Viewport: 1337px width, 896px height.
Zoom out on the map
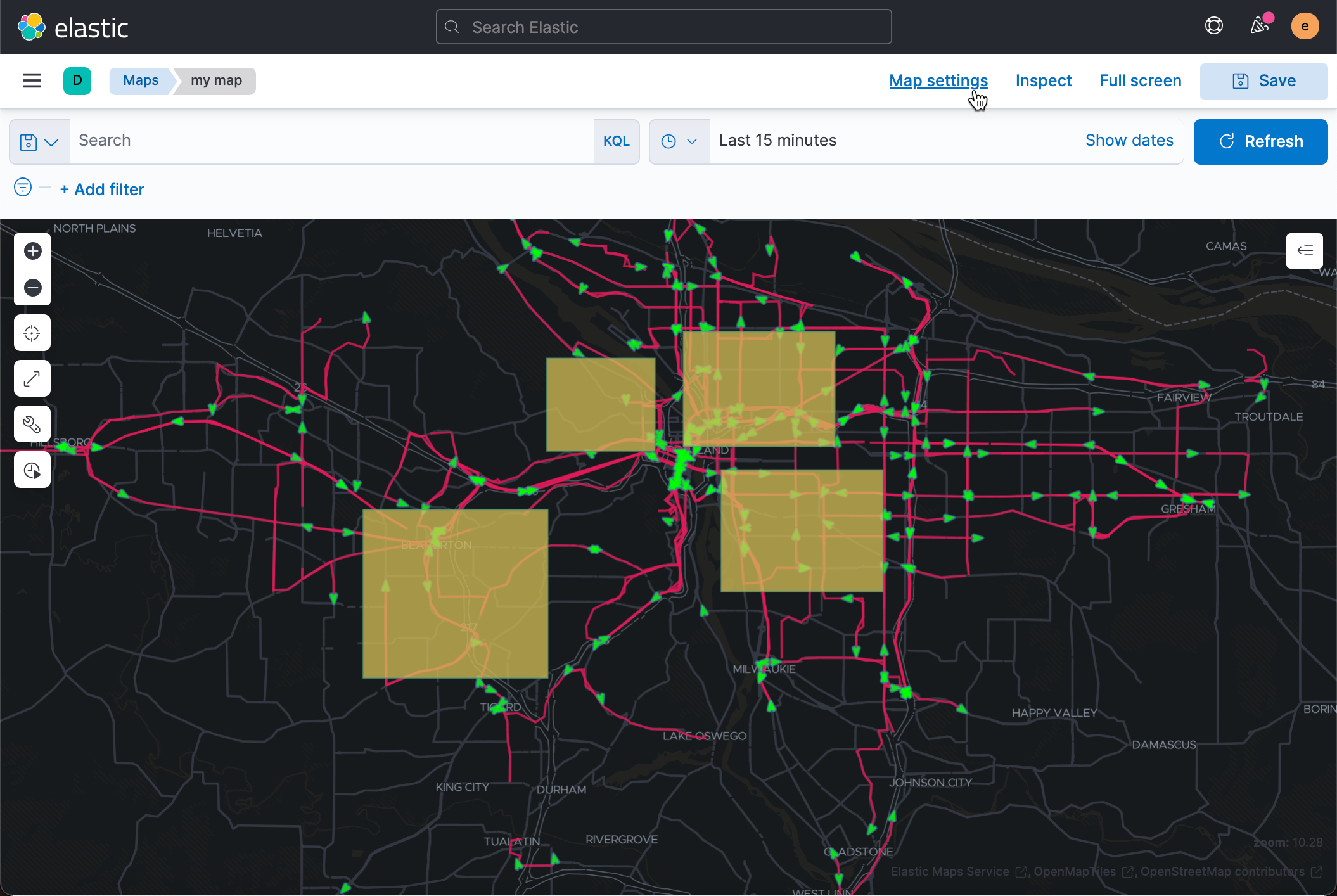(x=32, y=288)
